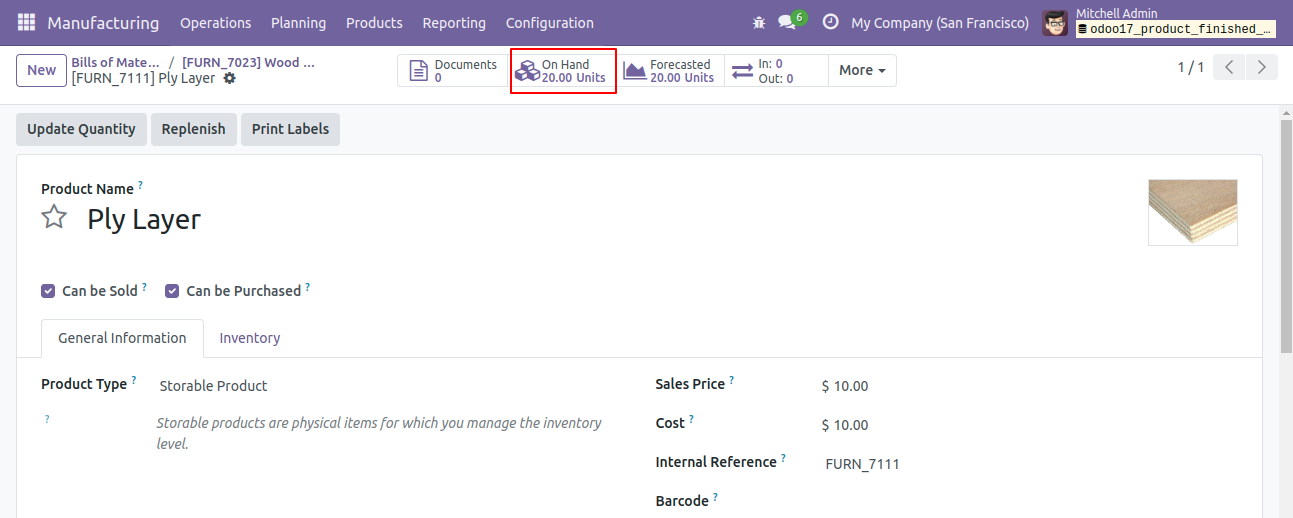Open On Hand stock cubes icon
This screenshot has height=518, width=1293.
click(x=527, y=71)
